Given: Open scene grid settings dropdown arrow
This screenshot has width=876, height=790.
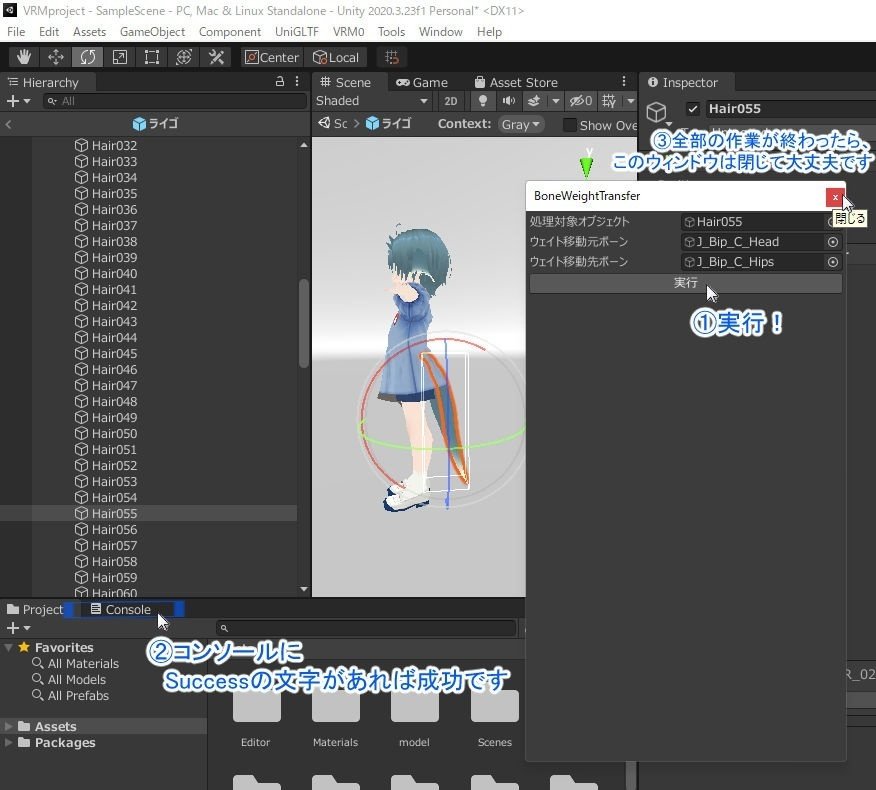Looking at the screenshot, I should click(630, 101).
